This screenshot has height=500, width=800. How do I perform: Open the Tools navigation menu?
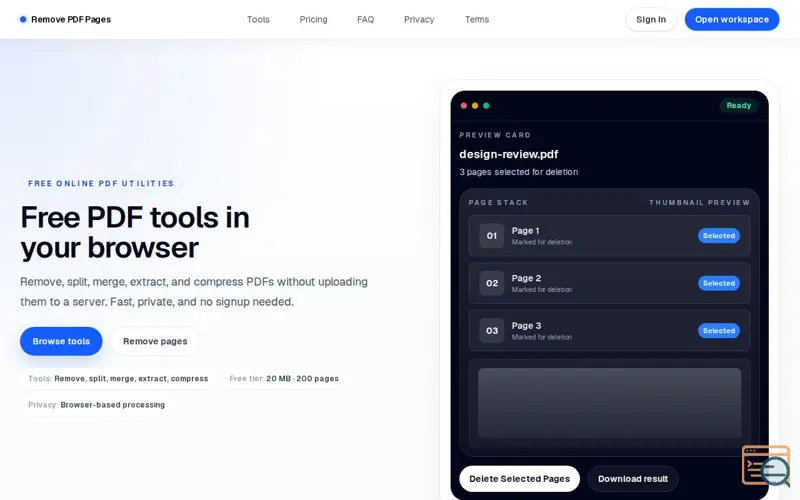point(258,19)
